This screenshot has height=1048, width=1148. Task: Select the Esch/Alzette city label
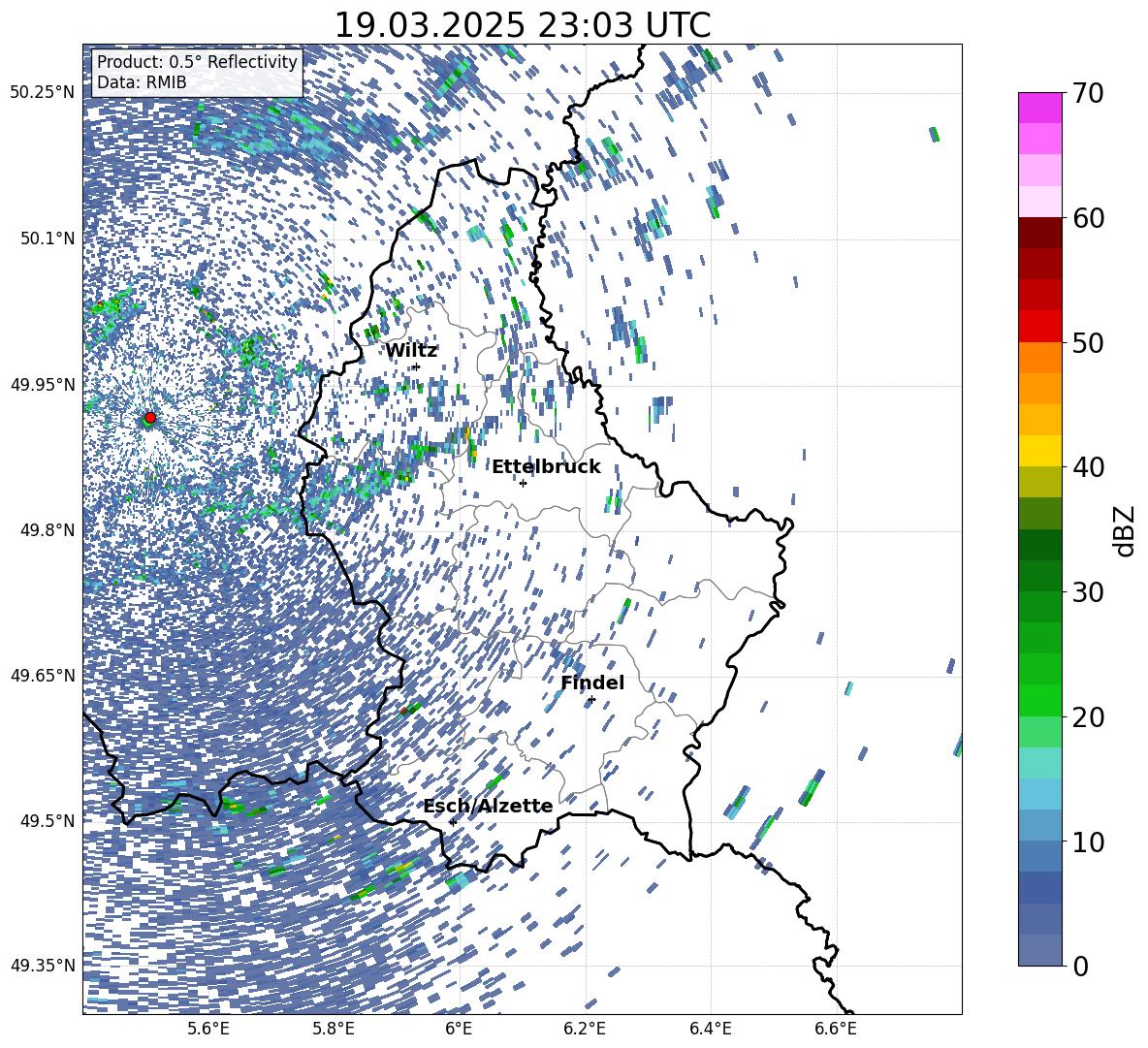pos(488,807)
